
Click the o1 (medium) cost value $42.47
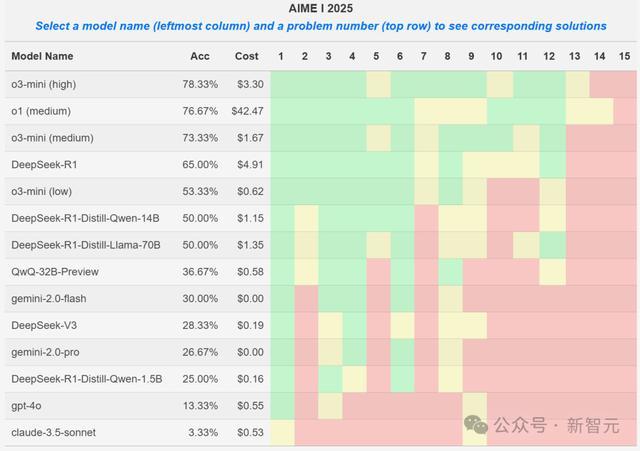click(x=247, y=111)
